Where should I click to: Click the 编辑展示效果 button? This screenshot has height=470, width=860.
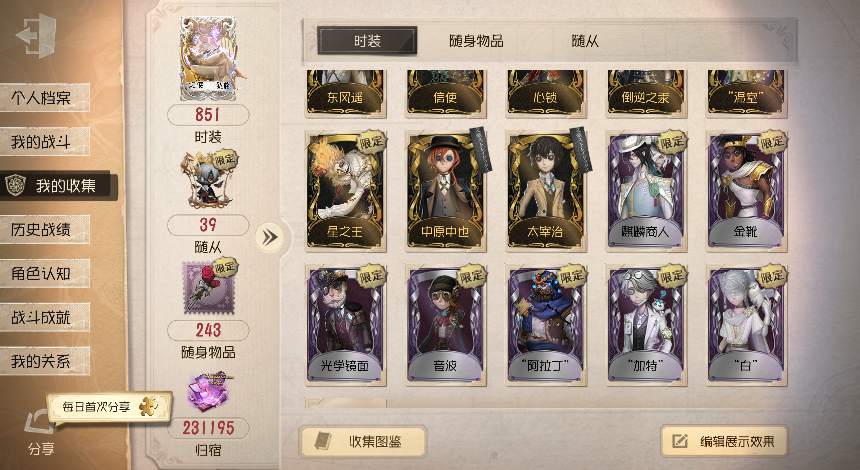tap(724, 441)
